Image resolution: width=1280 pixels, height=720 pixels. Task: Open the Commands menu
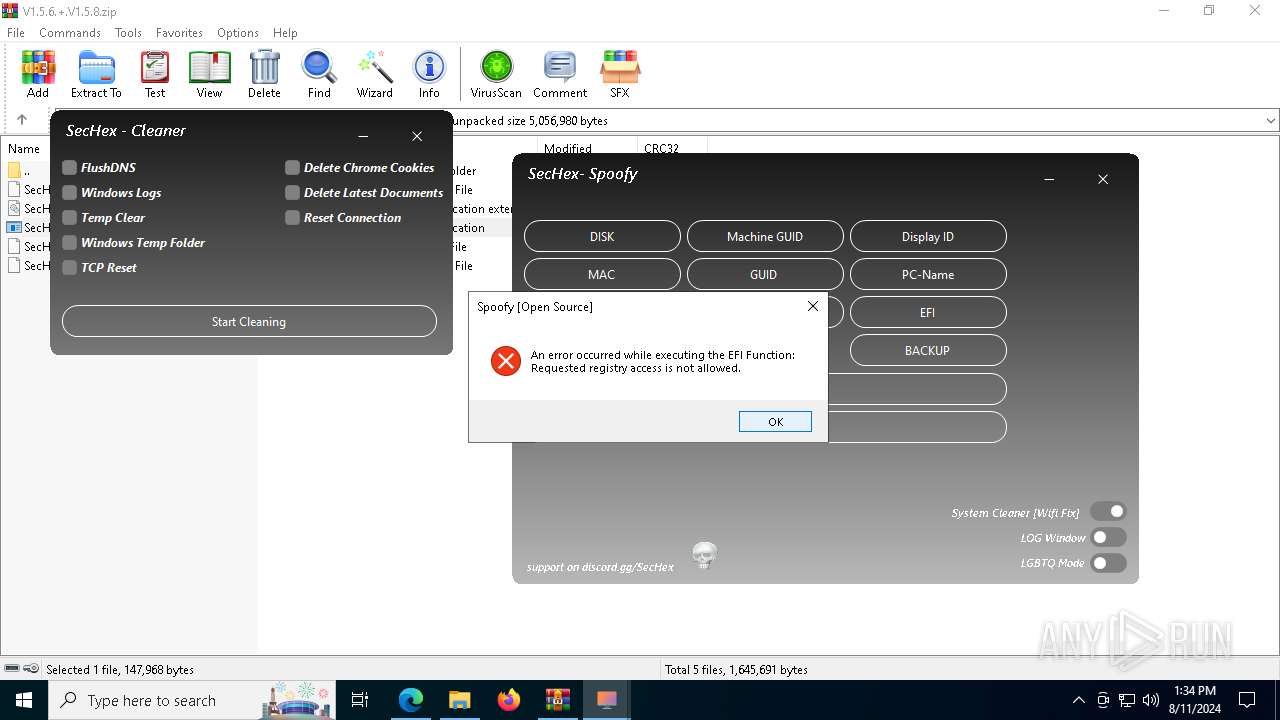pyautogui.click(x=70, y=33)
